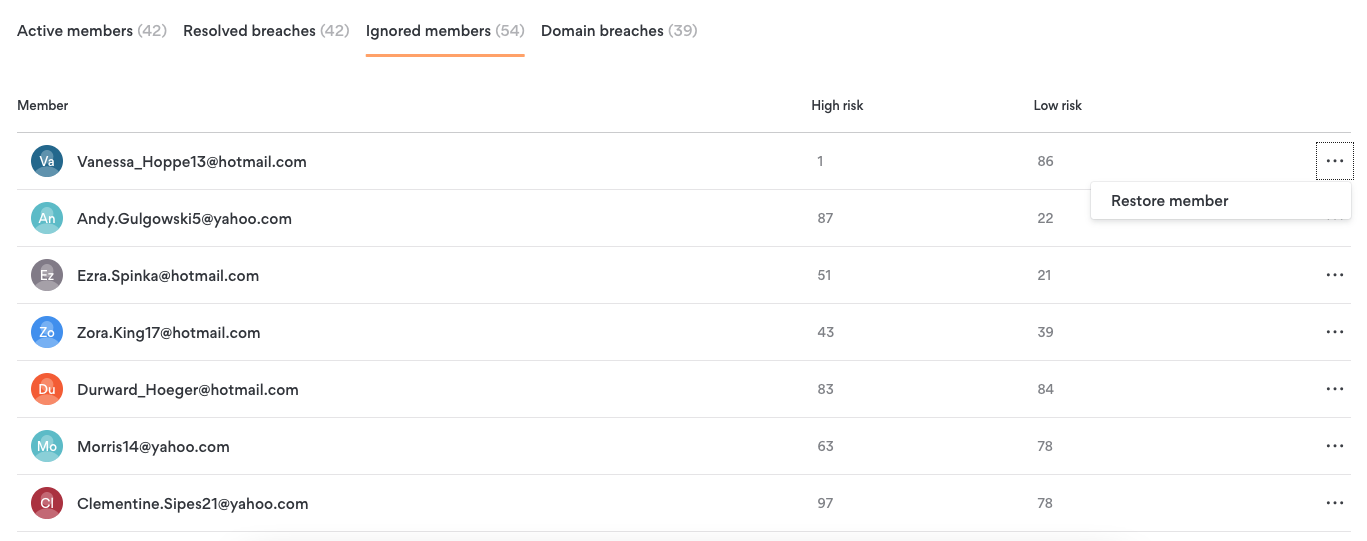Viewport: 1367px width, 541px height.
Task: Click Andy.Gulgowski5@yahoo.com email link
Action: click(x=184, y=218)
